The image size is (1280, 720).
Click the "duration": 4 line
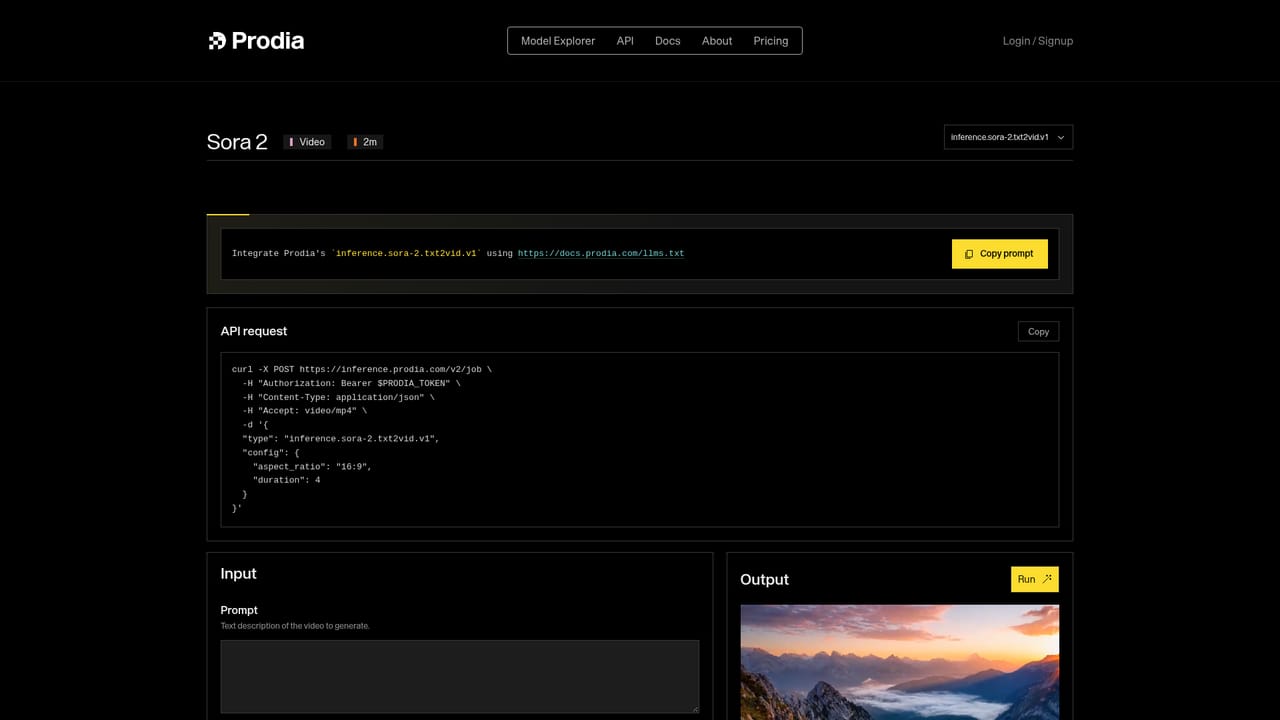tap(286, 480)
